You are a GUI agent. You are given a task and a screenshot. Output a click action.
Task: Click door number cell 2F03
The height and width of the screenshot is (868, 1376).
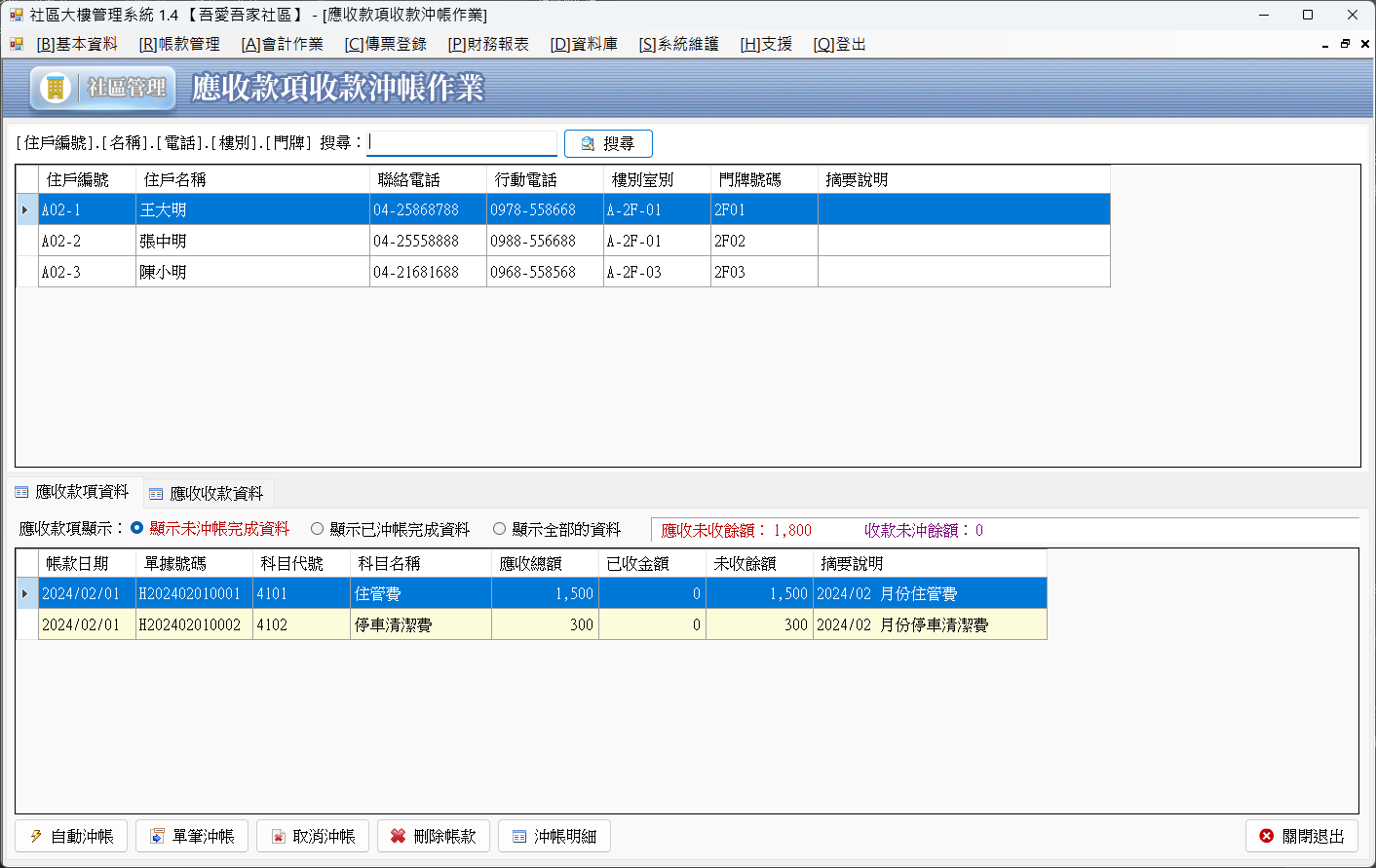click(x=765, y=272)
